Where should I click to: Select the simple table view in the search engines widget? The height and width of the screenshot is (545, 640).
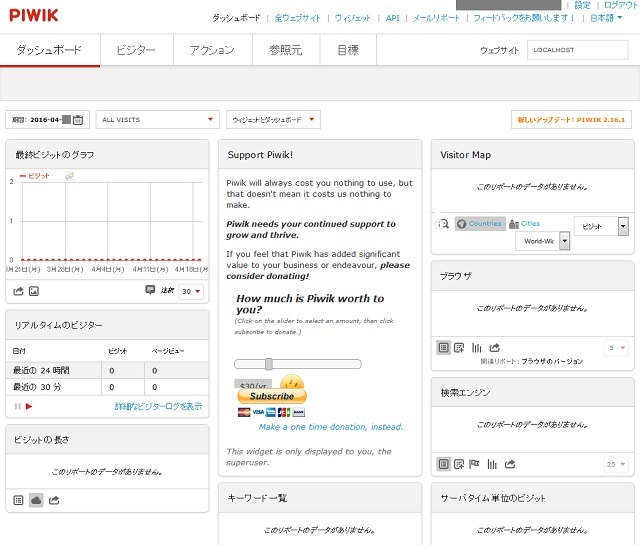[444, 464]
